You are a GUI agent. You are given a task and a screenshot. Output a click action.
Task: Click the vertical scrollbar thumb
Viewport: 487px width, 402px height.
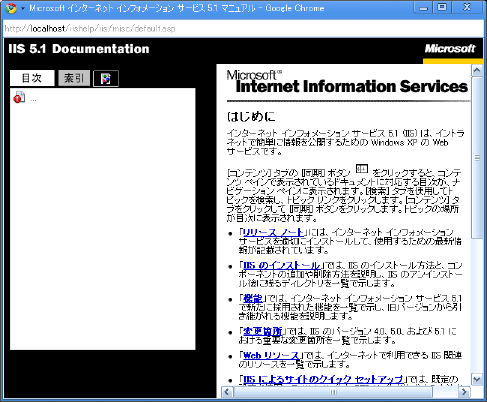[x=477, y=158]
